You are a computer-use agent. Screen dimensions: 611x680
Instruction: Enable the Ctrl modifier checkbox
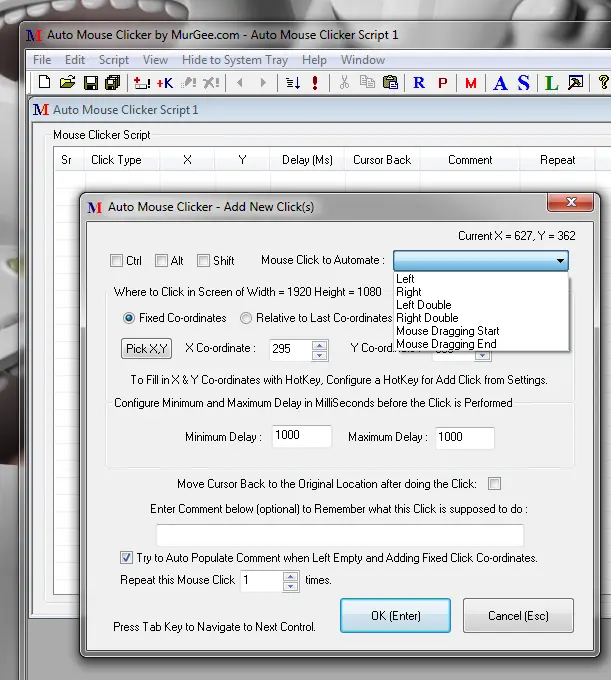(x=117, y=261)
